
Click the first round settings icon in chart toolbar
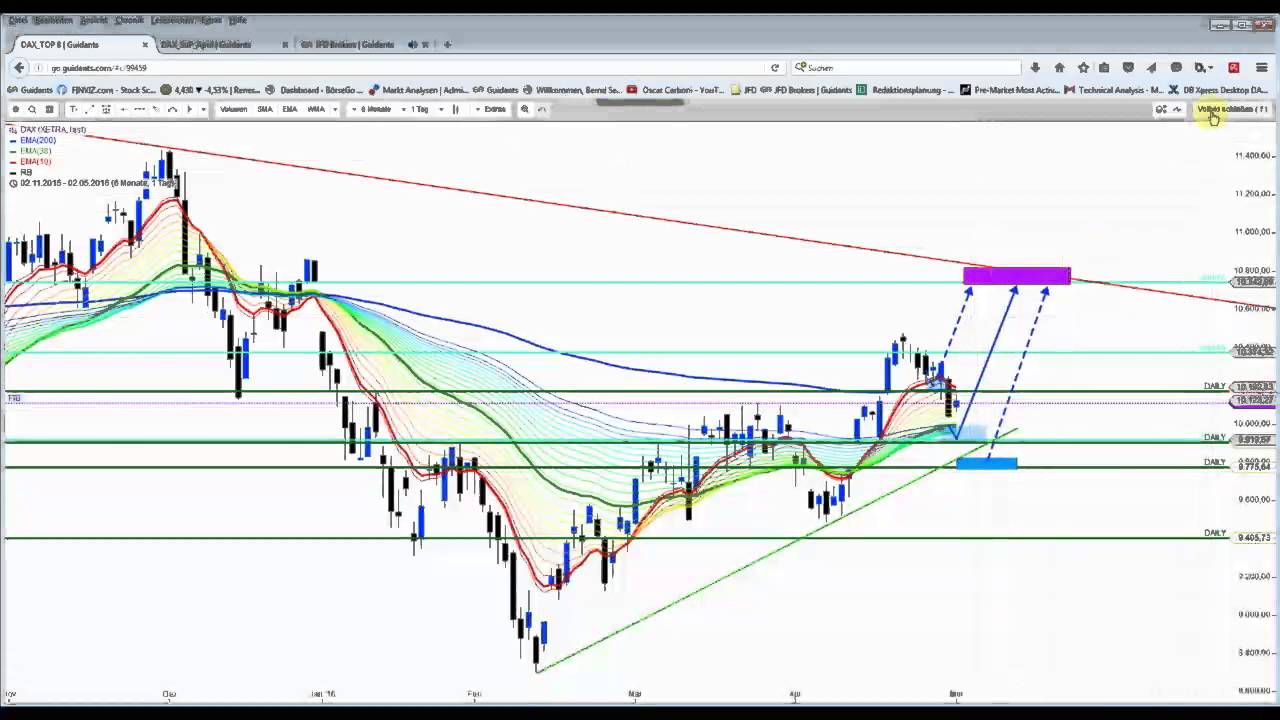(15, 109)
